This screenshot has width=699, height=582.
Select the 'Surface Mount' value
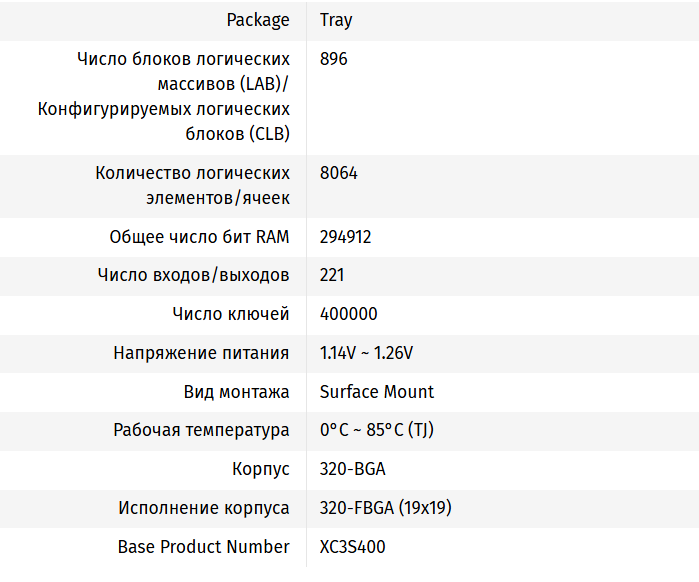click(x=377, y=392)
